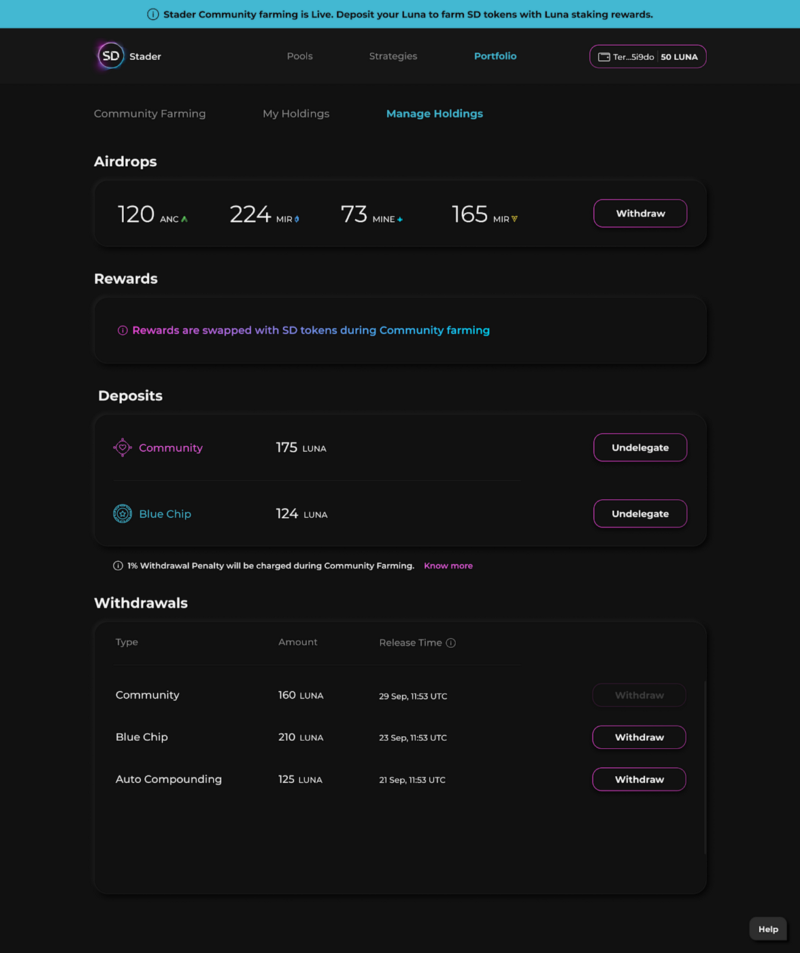Click the Blue Chip pool name under Deposits

tap(165, 514)
